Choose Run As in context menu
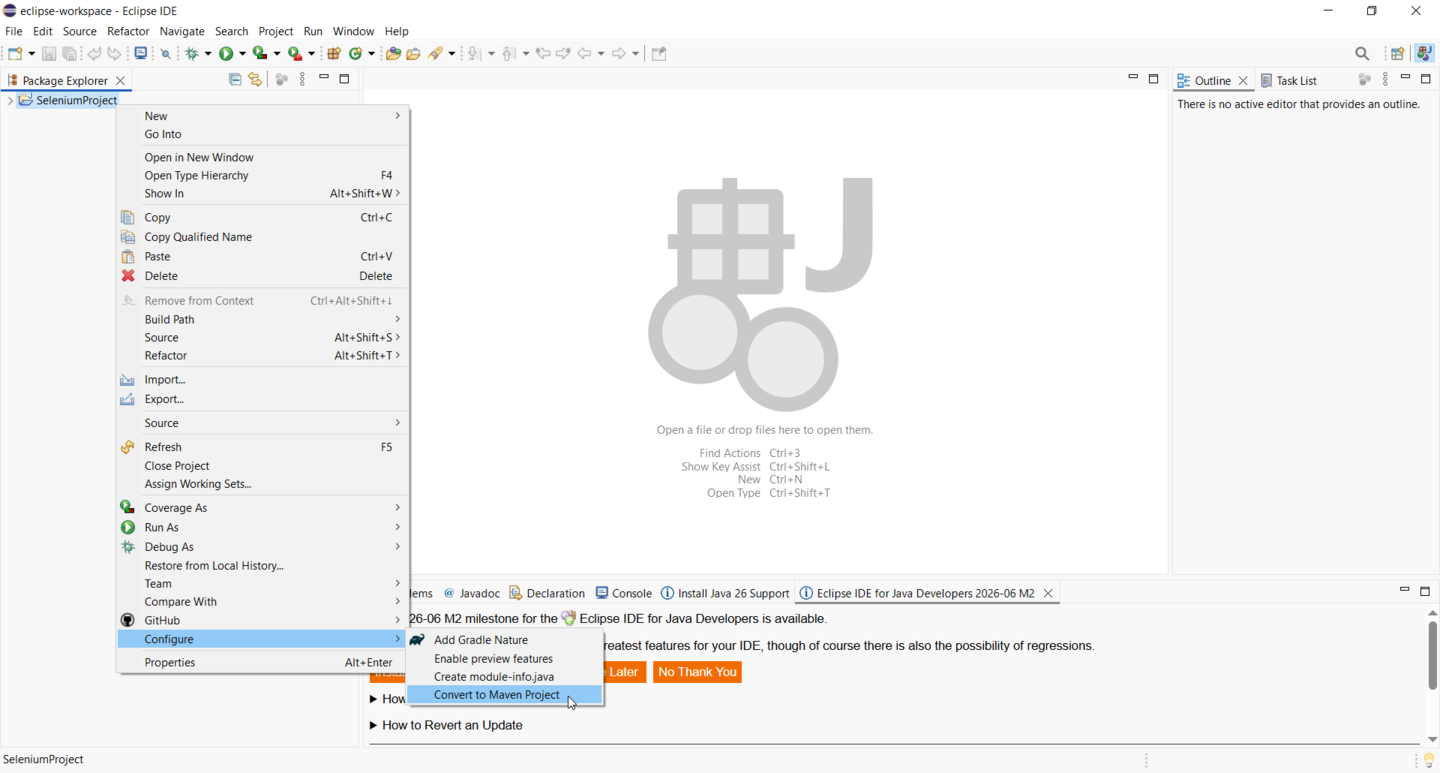This screenshot has height=773, width=1440. [x=262, y=527]
